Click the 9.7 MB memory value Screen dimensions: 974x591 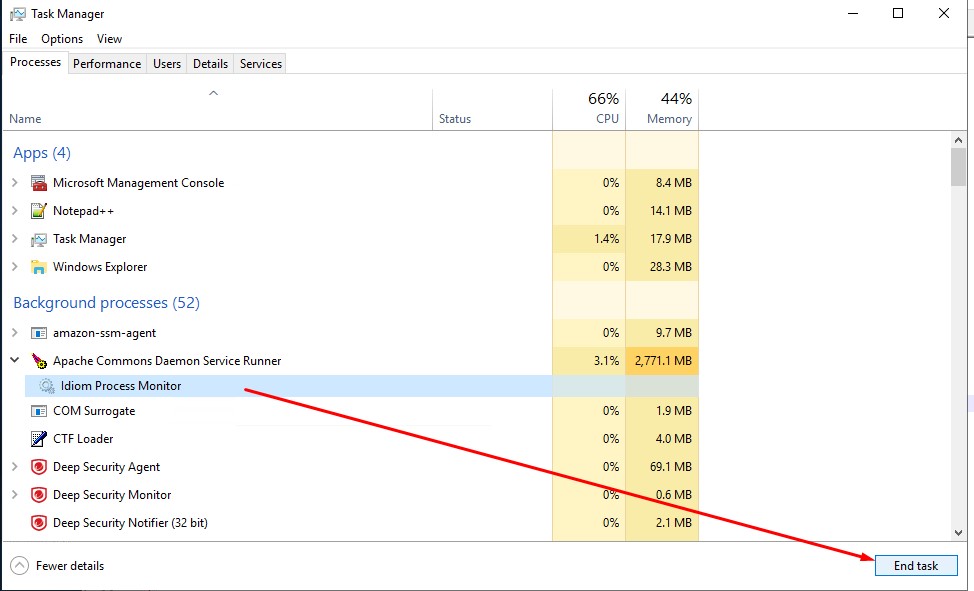tap(673, 333)
